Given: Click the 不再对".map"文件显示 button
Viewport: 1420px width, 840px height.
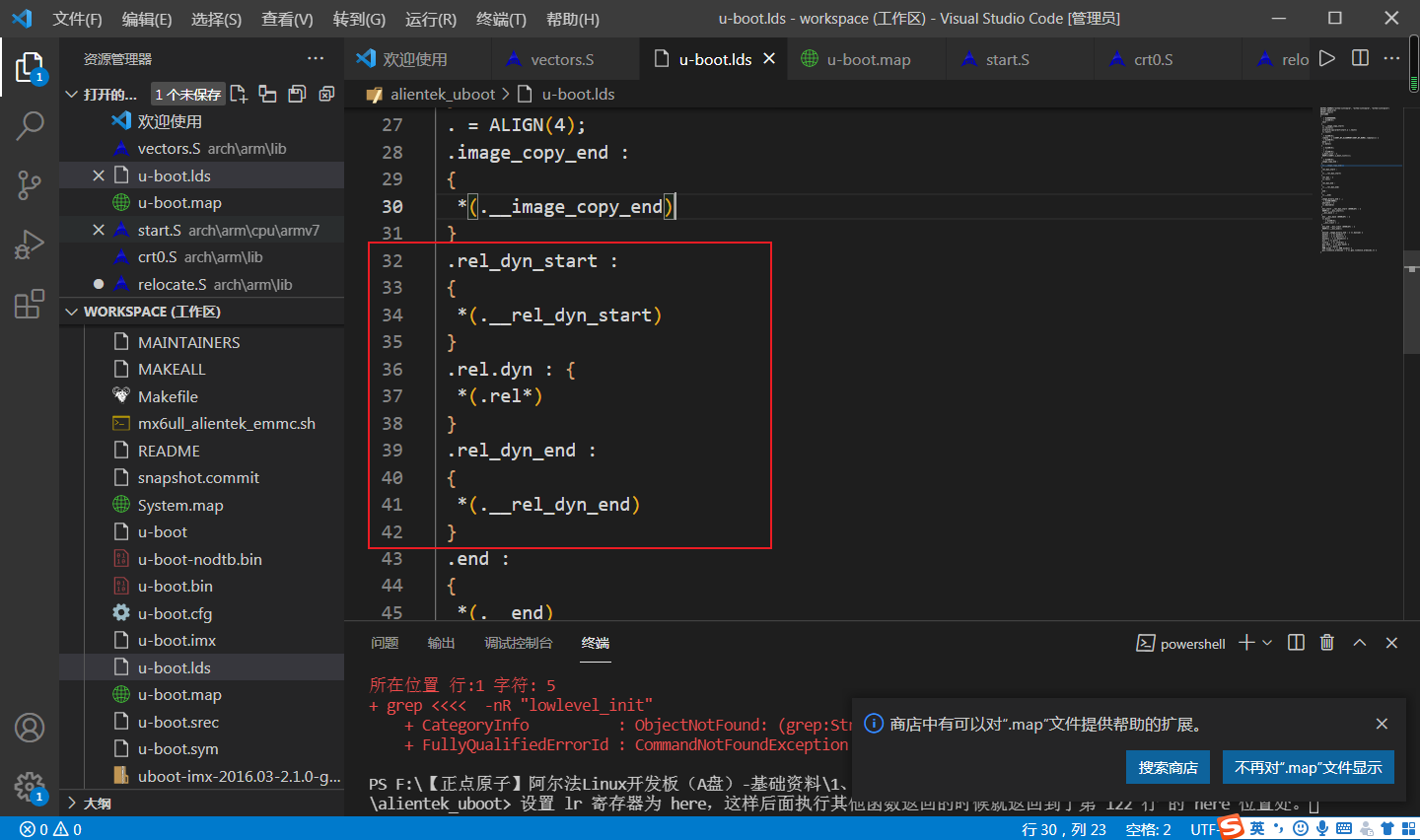Looking at the screenshot, I should pos(1308,767).
